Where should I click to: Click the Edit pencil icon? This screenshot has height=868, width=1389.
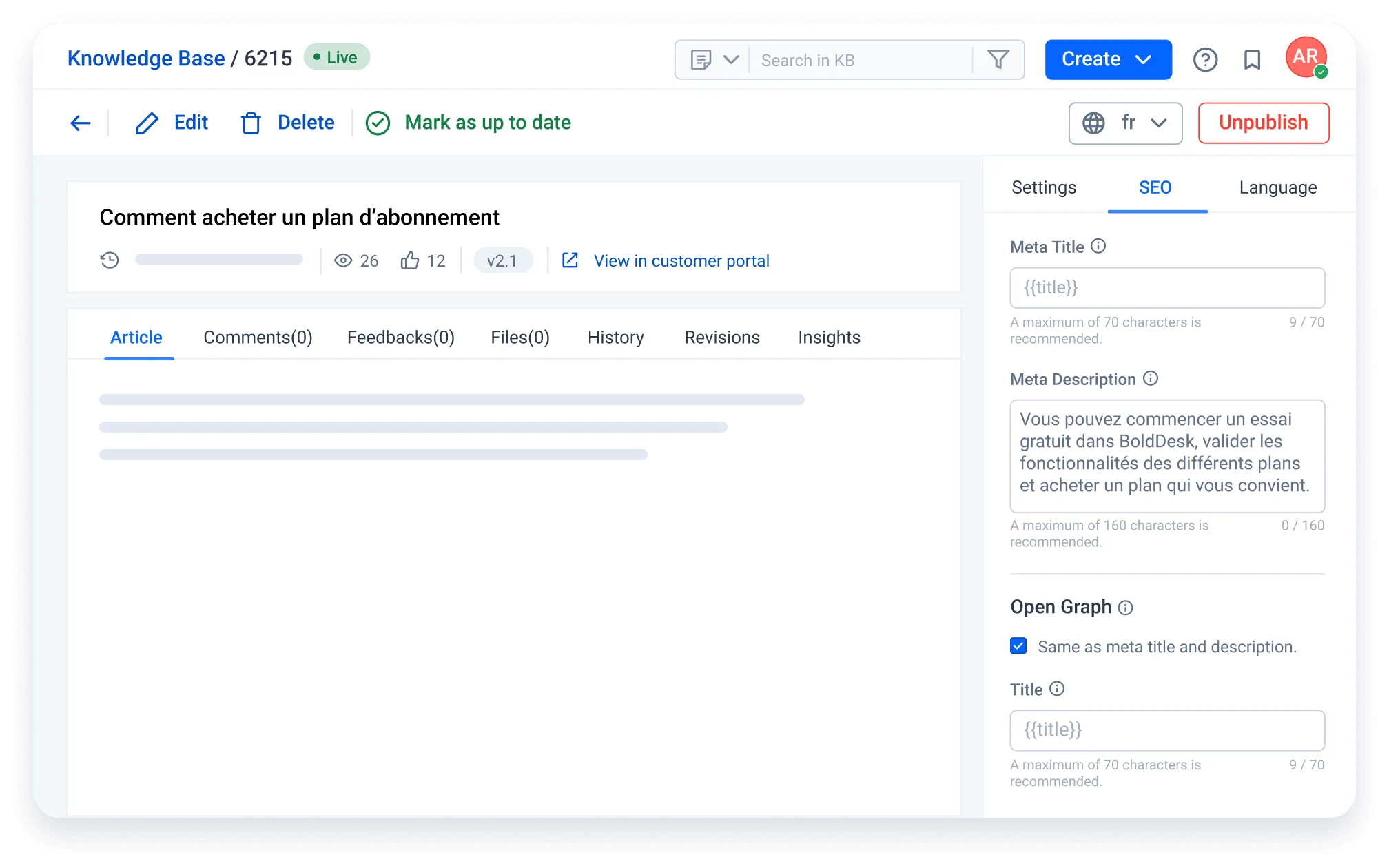point(147,123)
